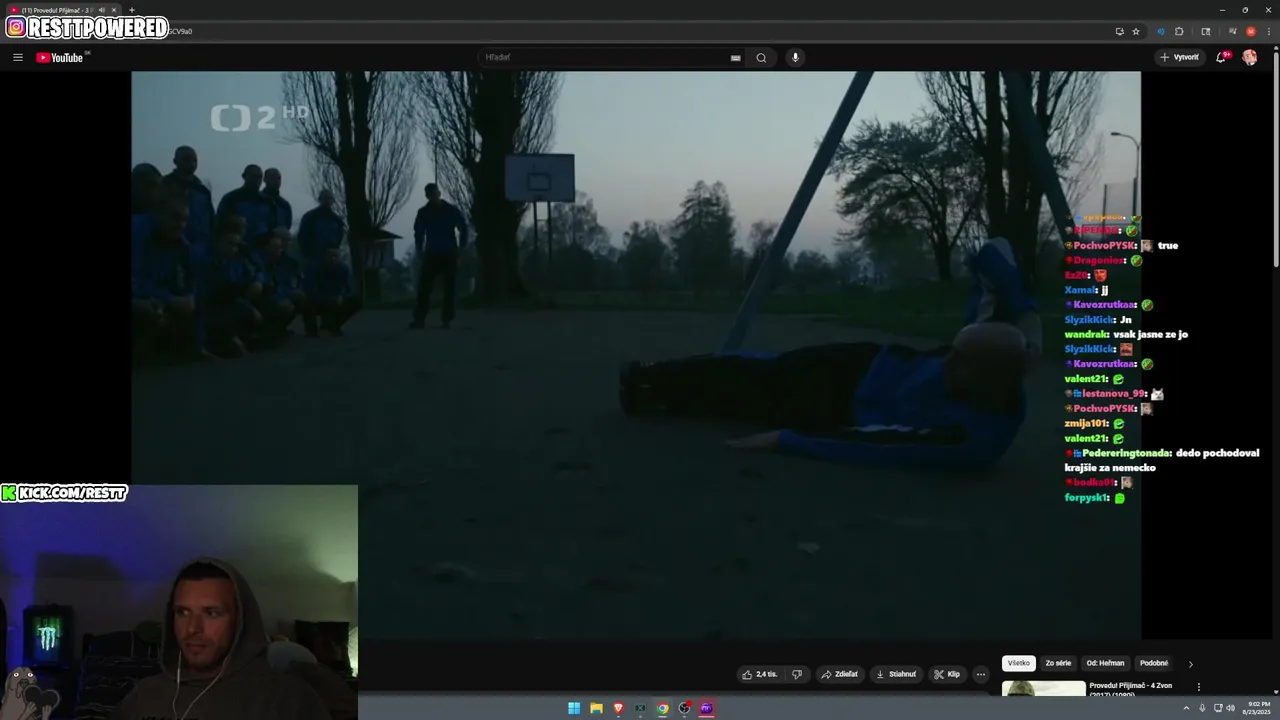Show hidden system tray icons

point(1186,708)
